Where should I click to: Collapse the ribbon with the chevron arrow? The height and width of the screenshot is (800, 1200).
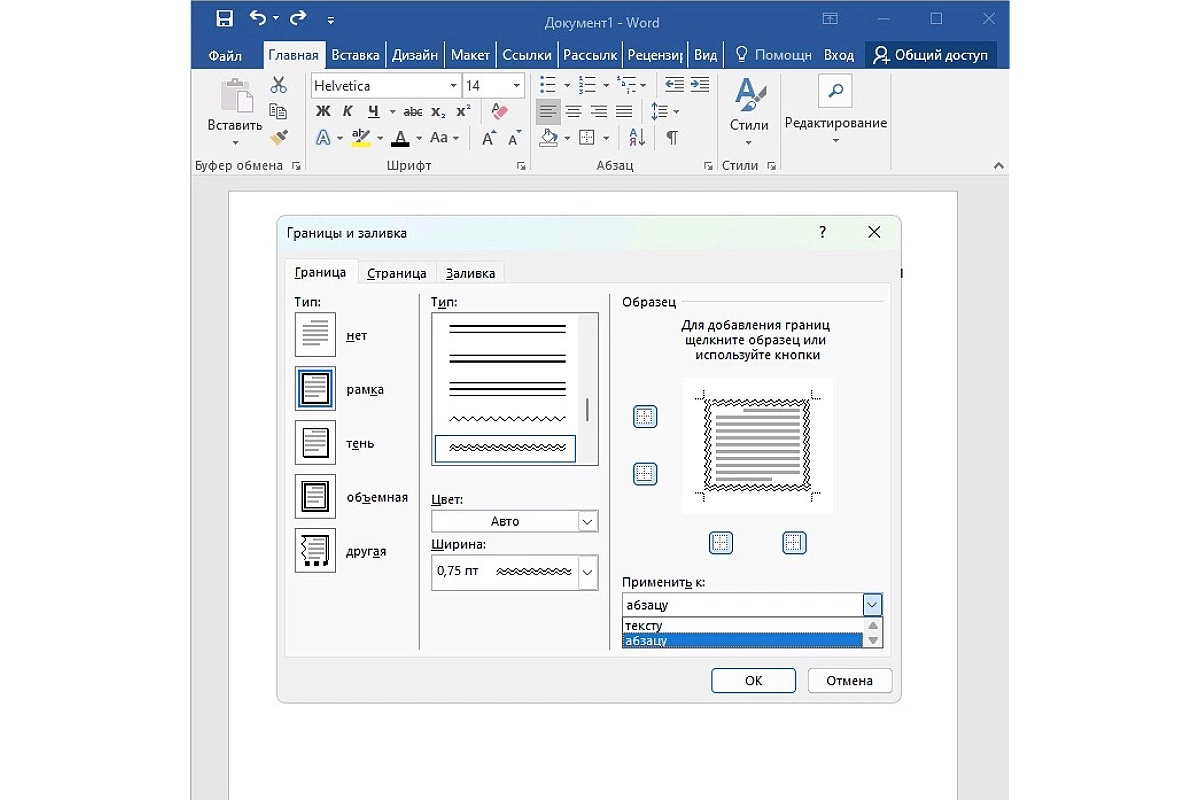click(997, 166)
